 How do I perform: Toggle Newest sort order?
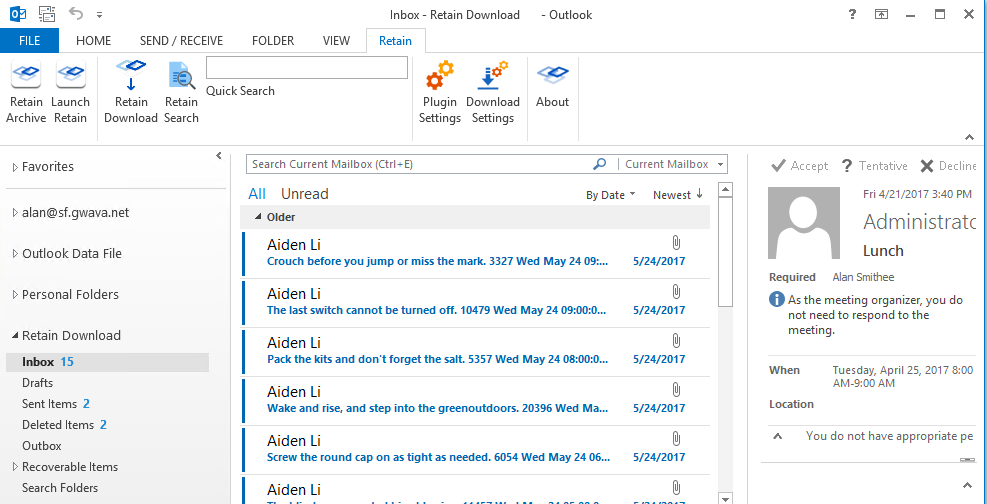click(678, 195)
